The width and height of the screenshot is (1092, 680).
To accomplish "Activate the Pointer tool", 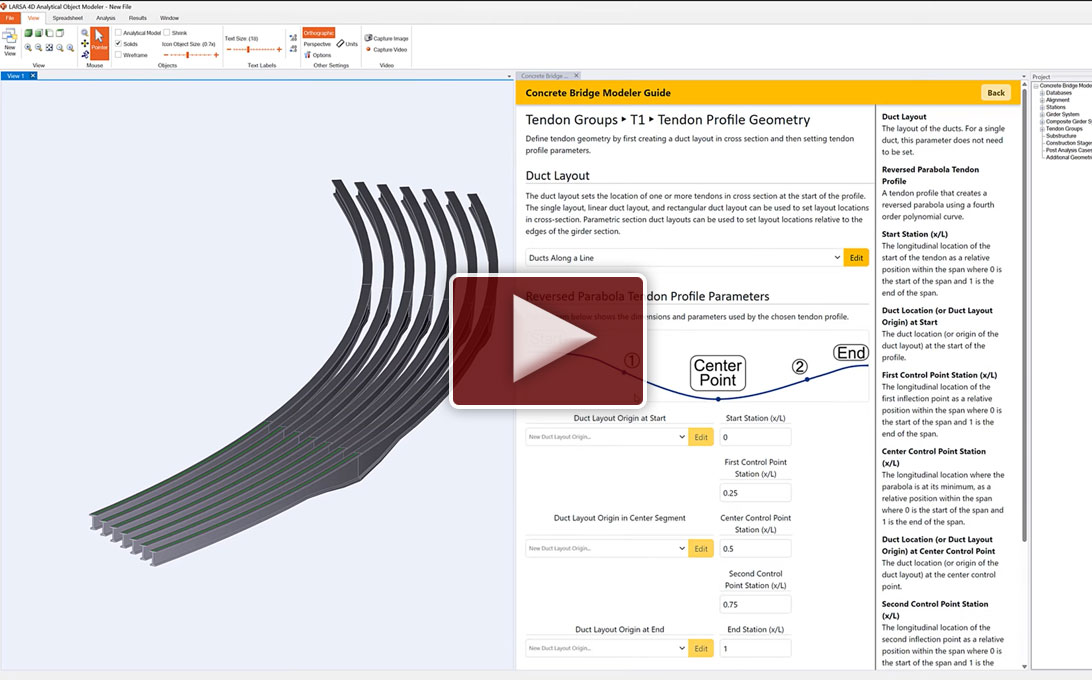I will click(100, 42).
